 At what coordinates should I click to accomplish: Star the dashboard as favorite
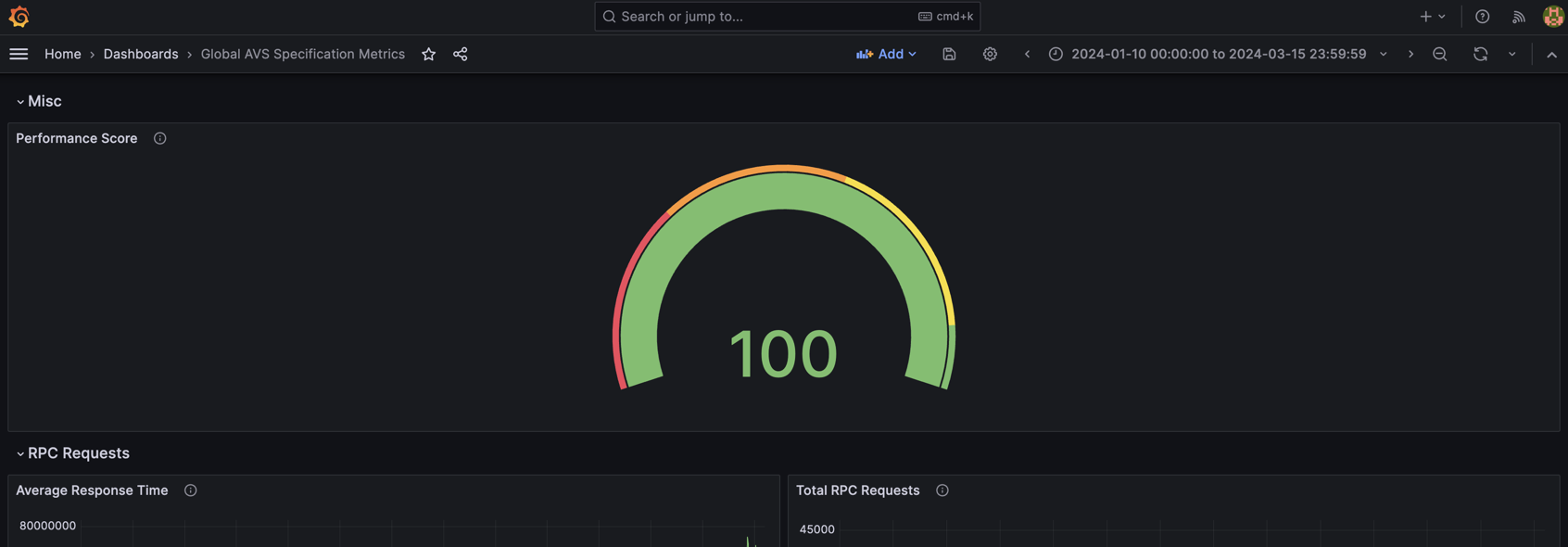tap(428, 54)
